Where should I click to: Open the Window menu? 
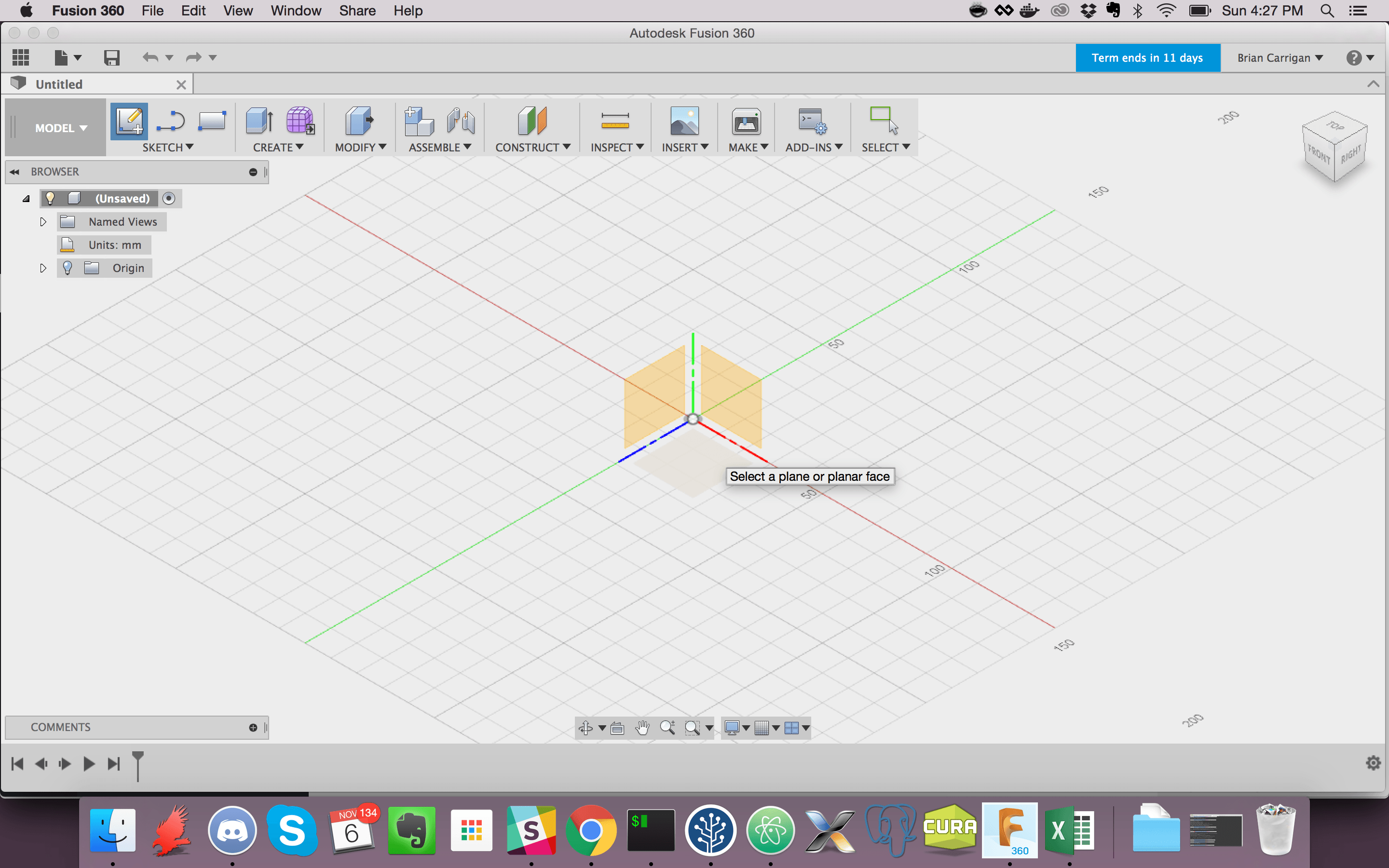[x=296, y=10]
